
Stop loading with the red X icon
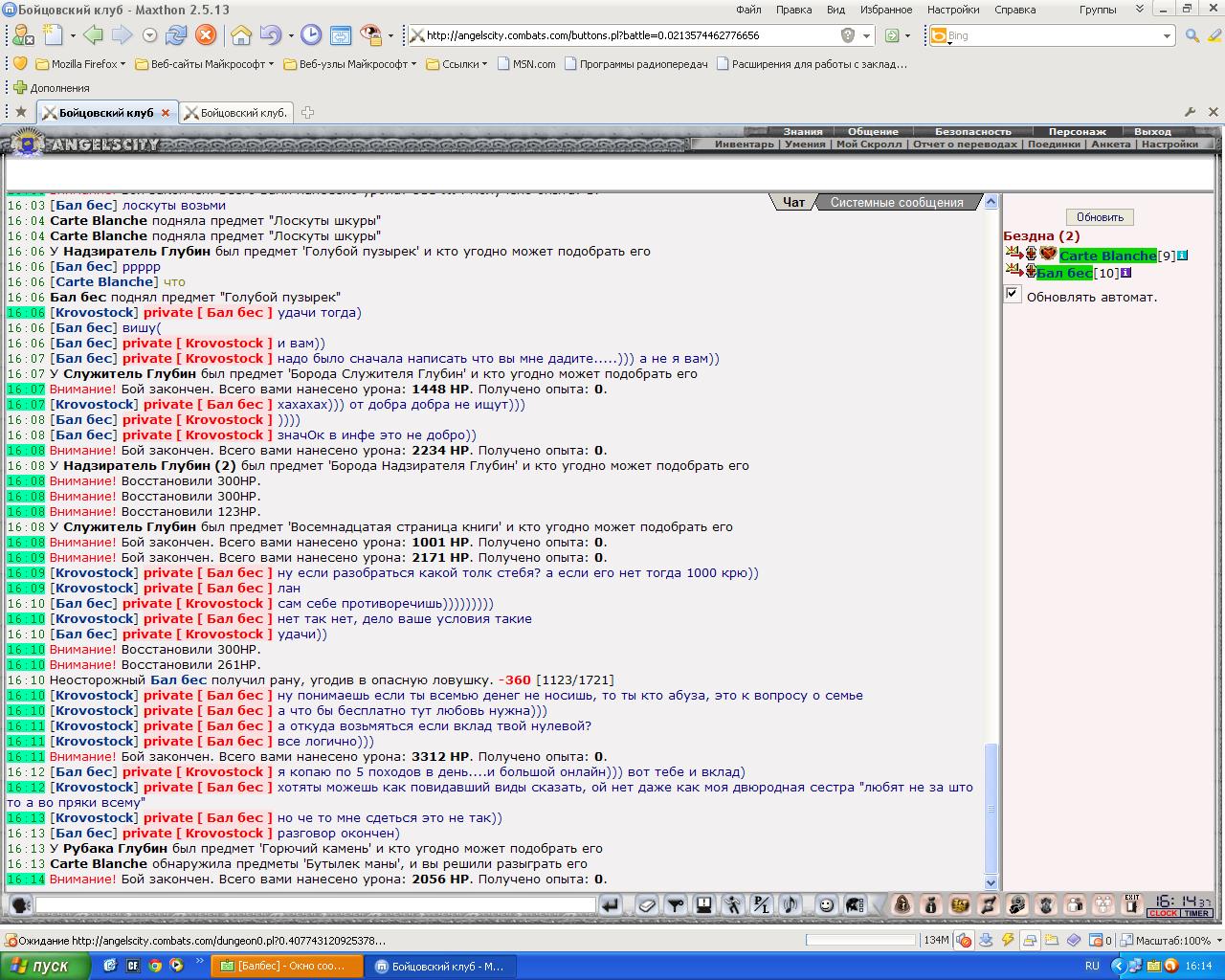pos(206,35)
